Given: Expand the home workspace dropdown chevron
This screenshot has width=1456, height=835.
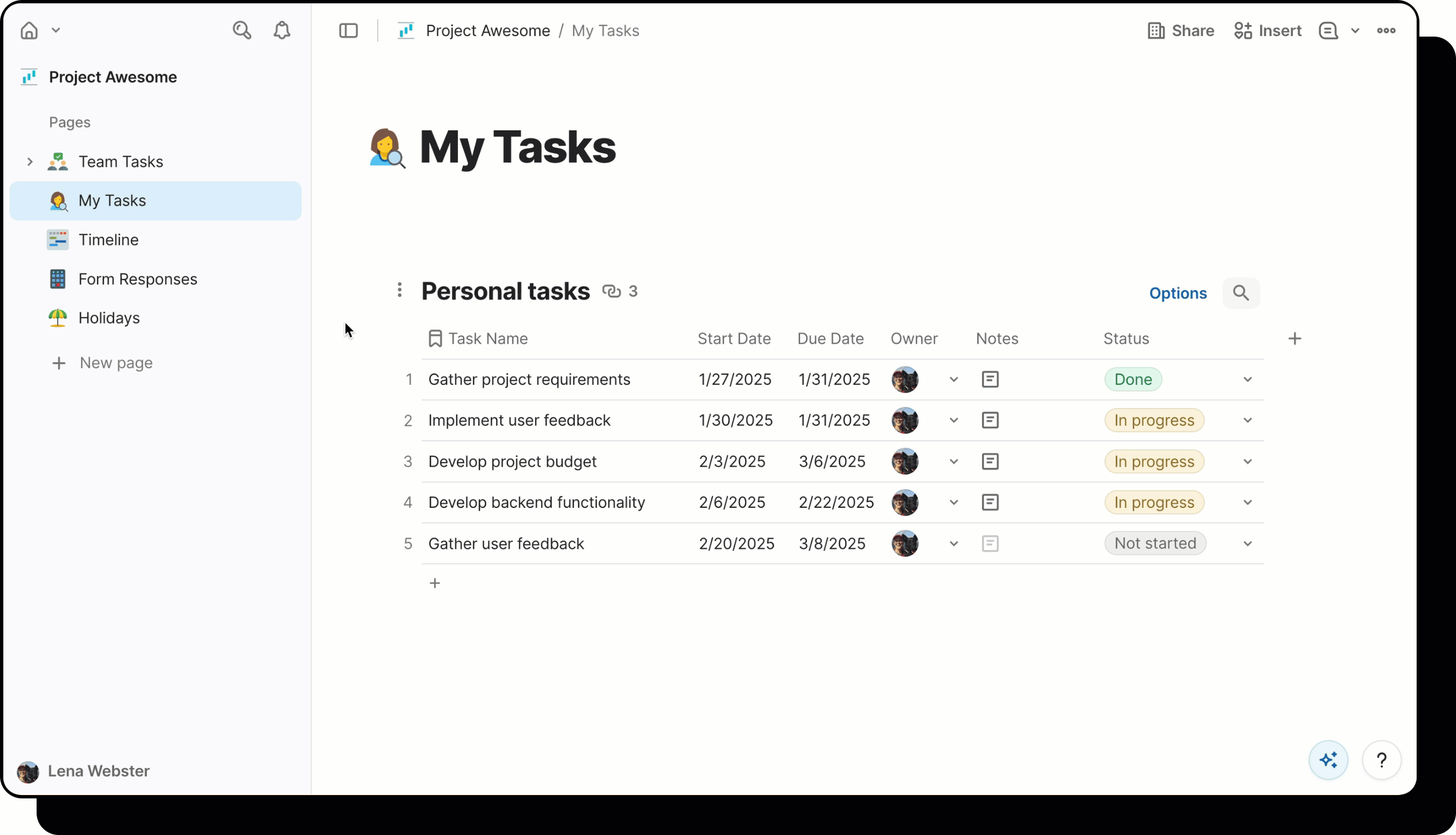Looking at the screenshot, I should click(x=55, y=30).
